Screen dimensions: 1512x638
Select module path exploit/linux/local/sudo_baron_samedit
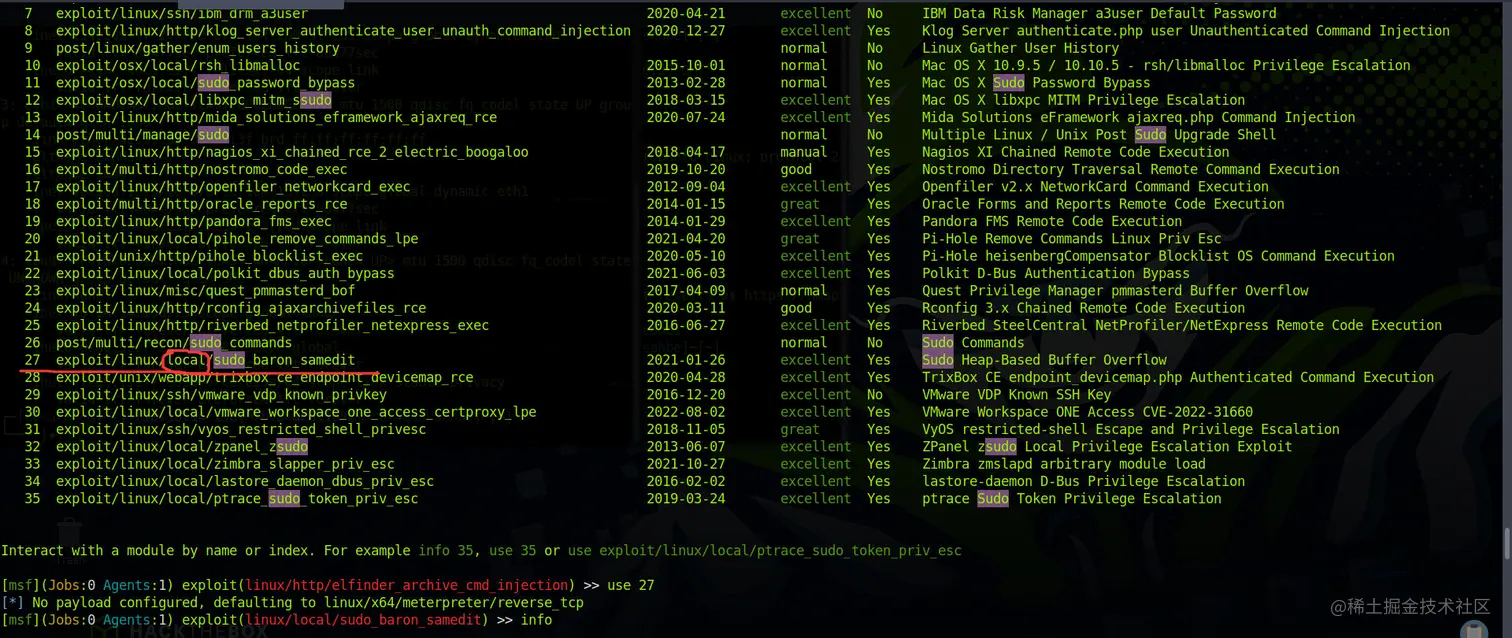(x=205, y=360)
